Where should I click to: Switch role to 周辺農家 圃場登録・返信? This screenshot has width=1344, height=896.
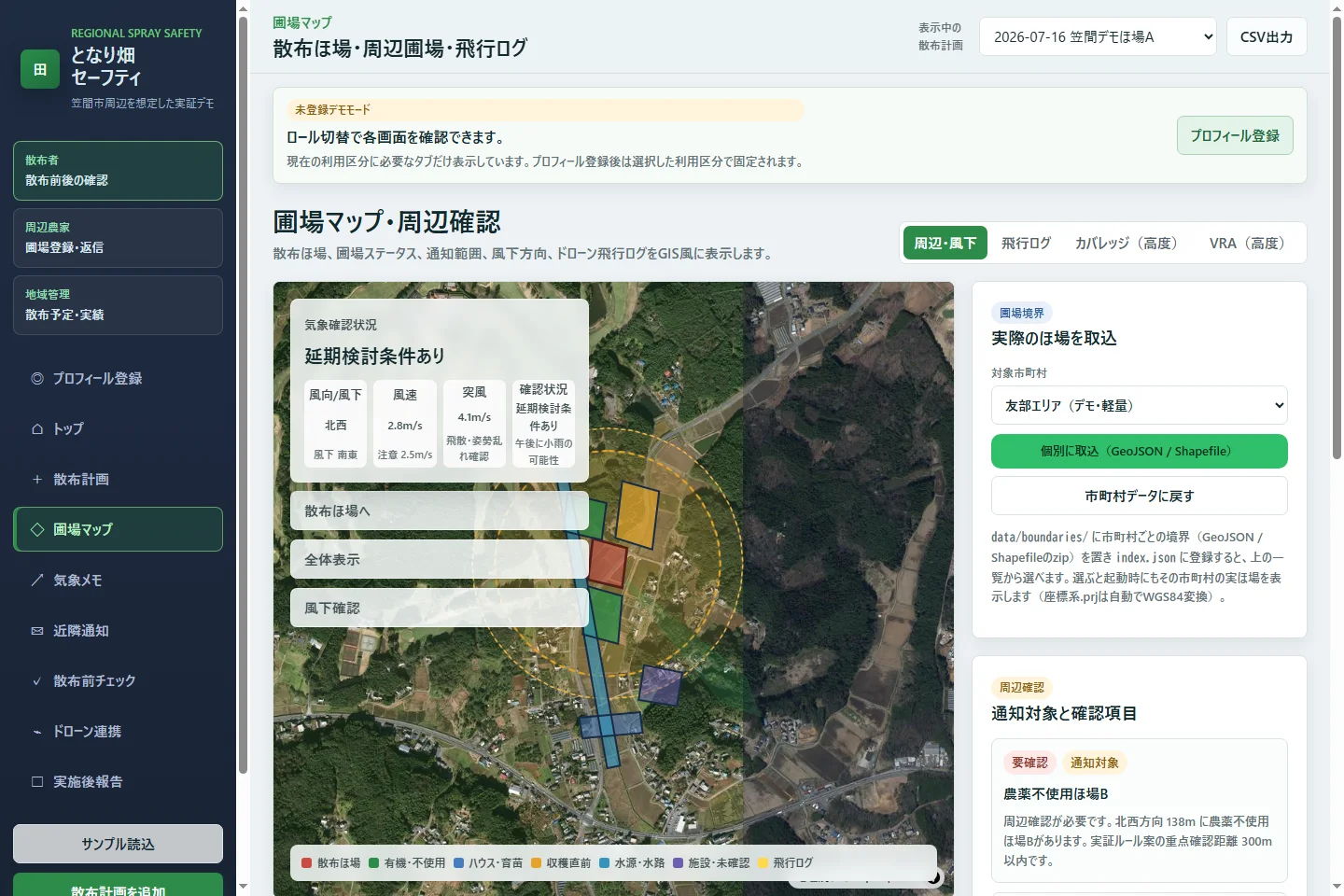[118, 238]
